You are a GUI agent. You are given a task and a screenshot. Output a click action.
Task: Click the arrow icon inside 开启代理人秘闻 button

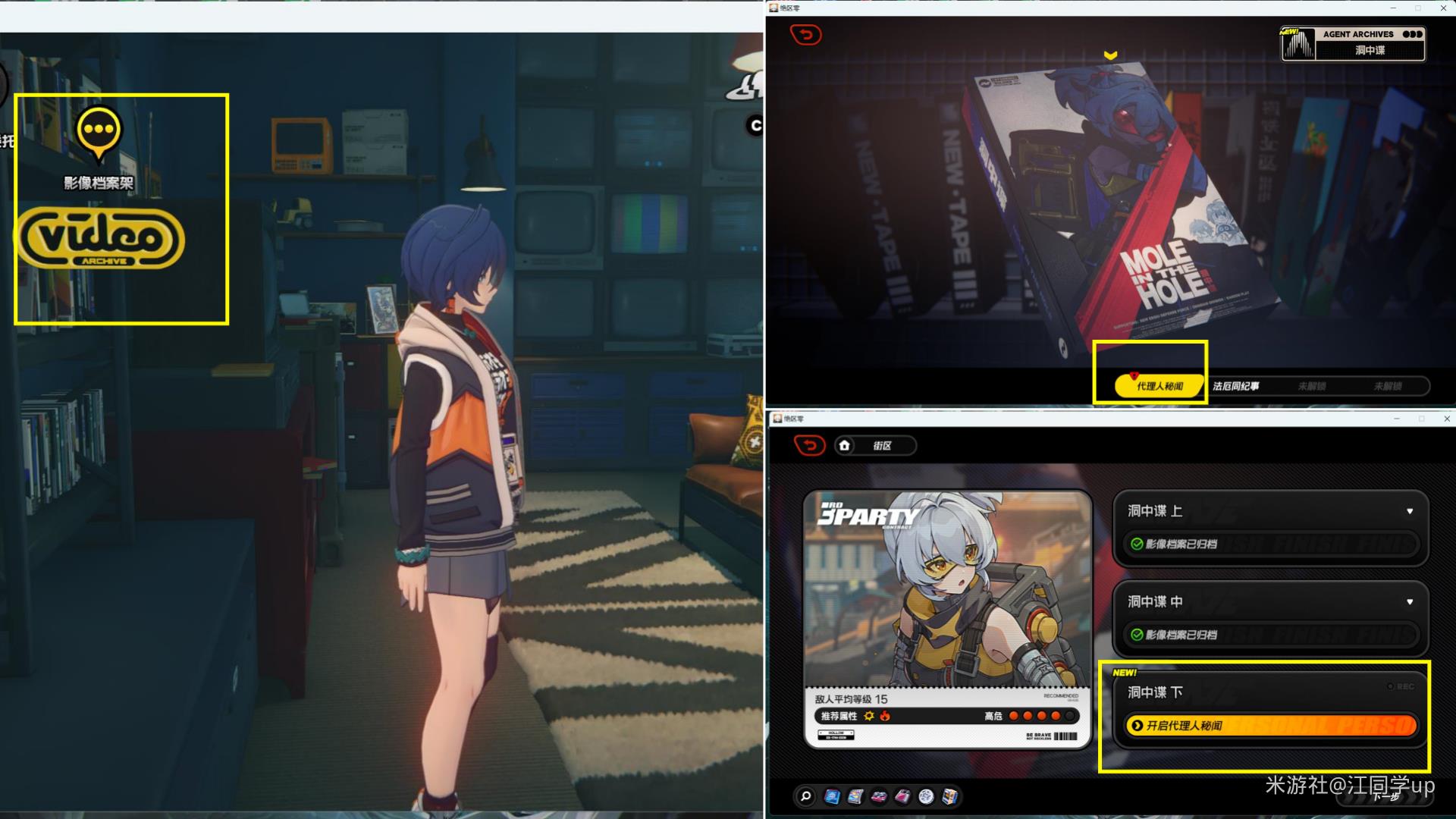1136,726
